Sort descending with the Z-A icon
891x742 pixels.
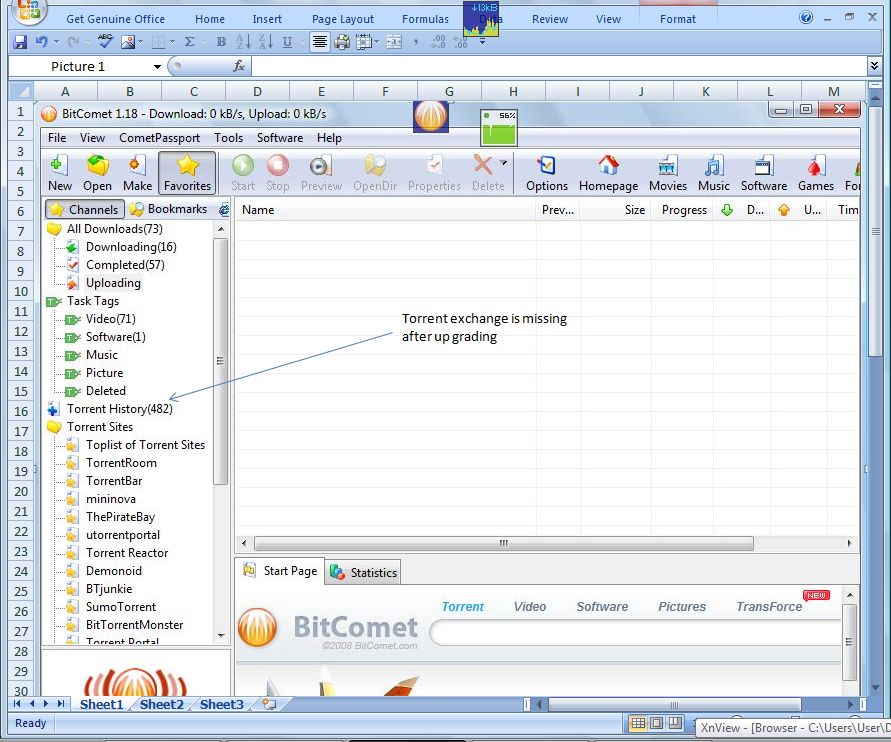click(x=265, y=41)
